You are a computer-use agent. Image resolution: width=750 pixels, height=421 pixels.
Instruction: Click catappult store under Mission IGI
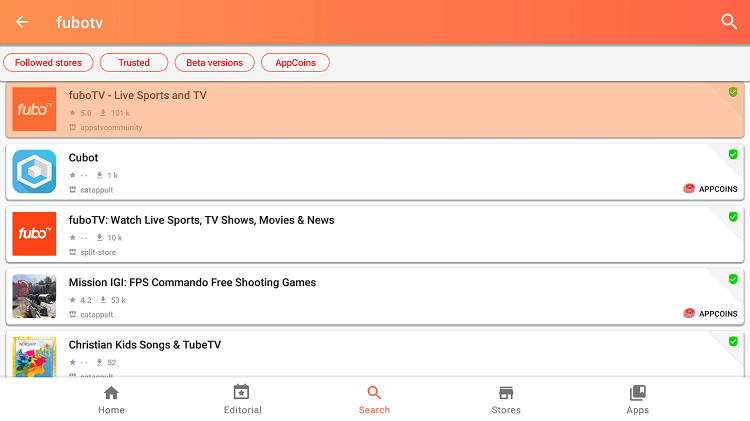(x=97, y=314)
